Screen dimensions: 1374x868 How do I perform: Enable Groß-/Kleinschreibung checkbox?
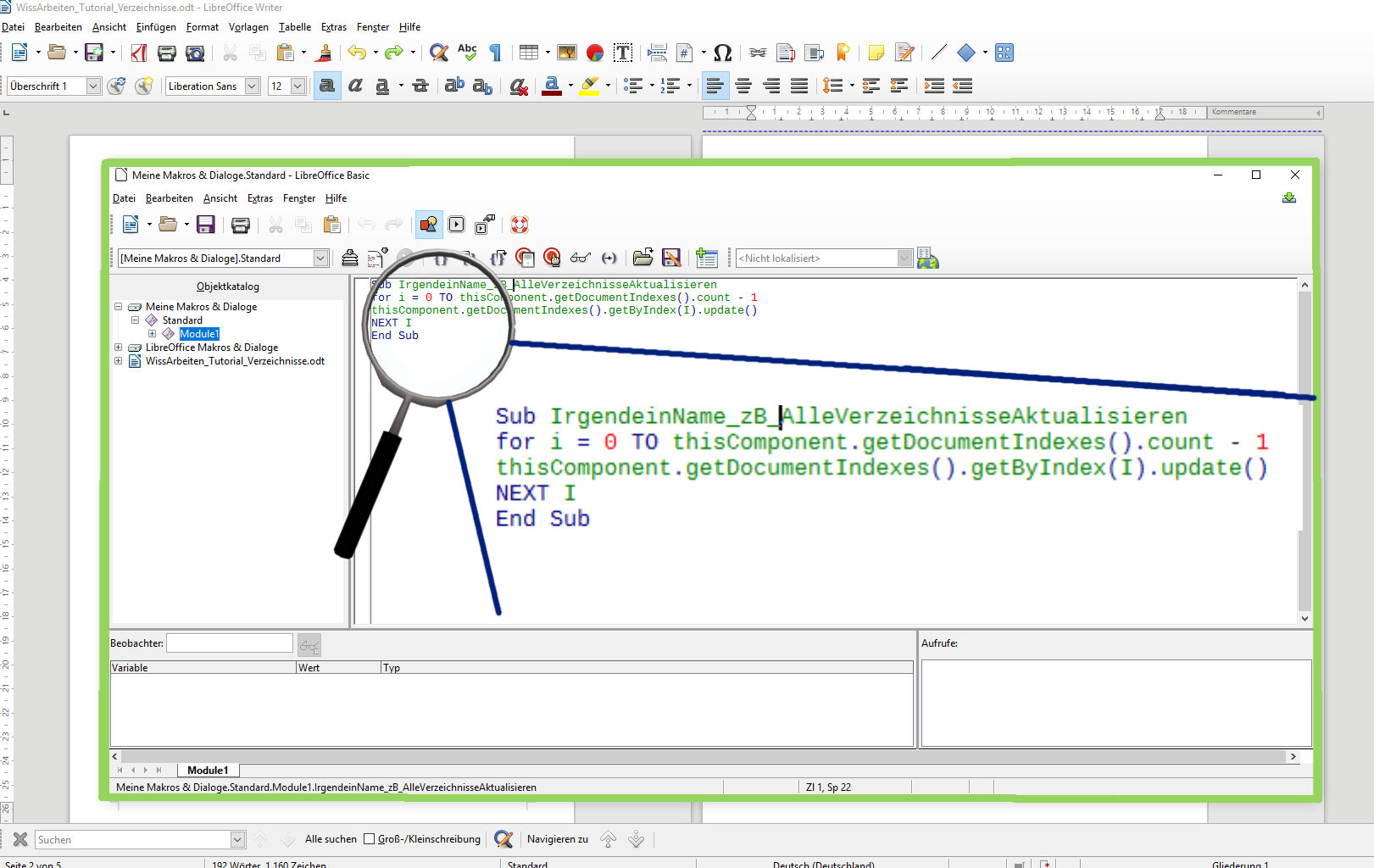click(x=369, y=839)
